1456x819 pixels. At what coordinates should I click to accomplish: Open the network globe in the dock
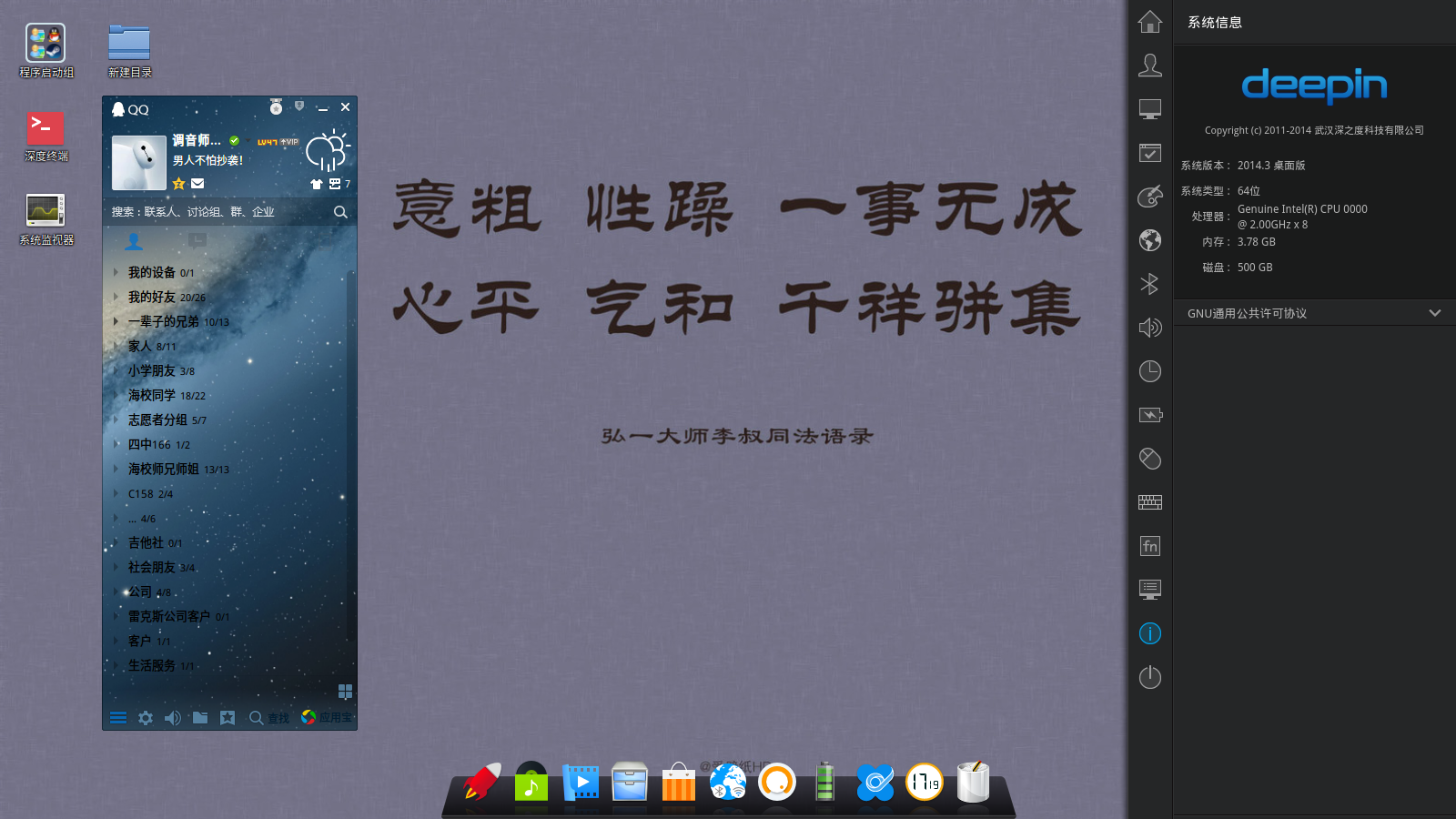(x=728, y=782)
